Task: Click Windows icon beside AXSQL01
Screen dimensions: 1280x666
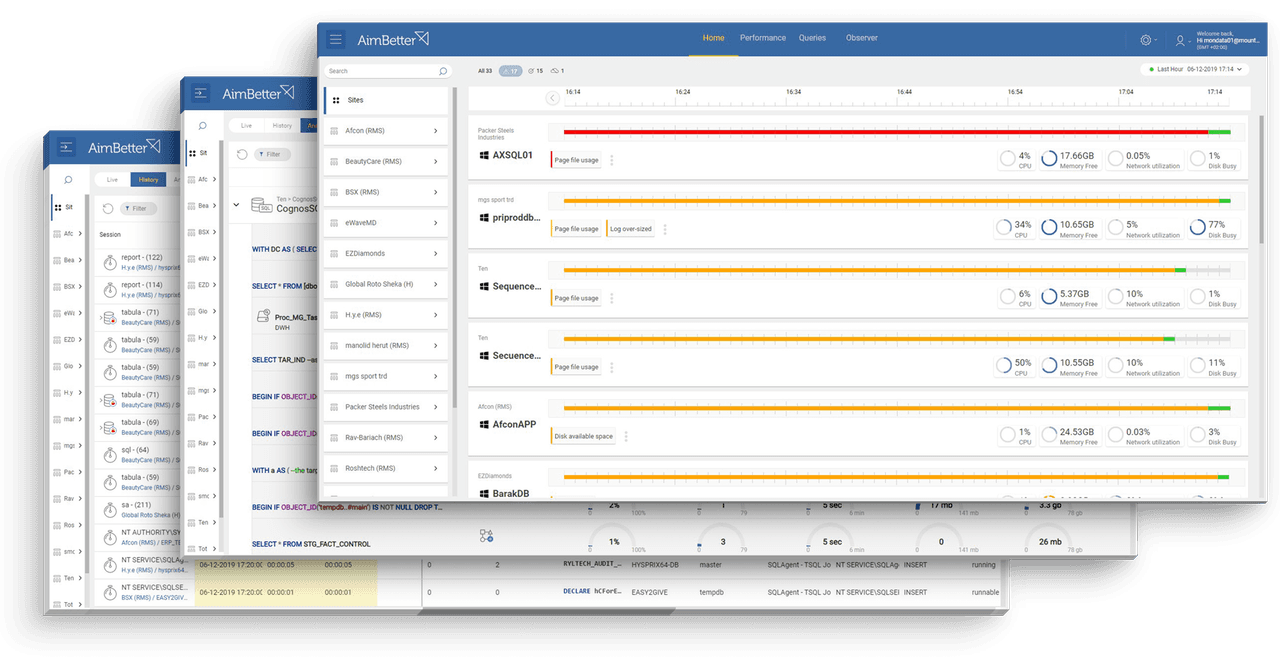Action: click(484, 156)
